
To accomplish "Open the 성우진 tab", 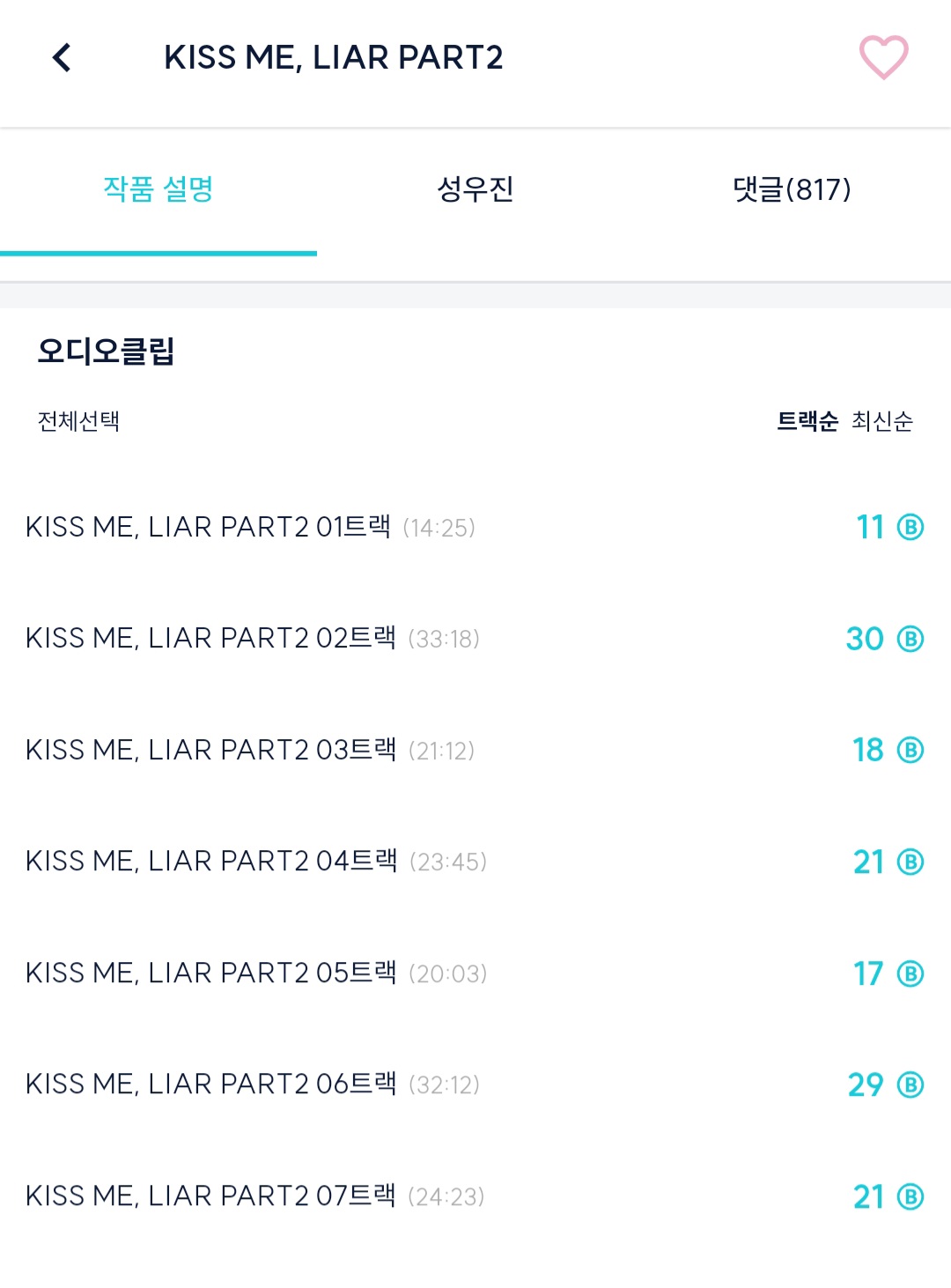I will (475, 189).
